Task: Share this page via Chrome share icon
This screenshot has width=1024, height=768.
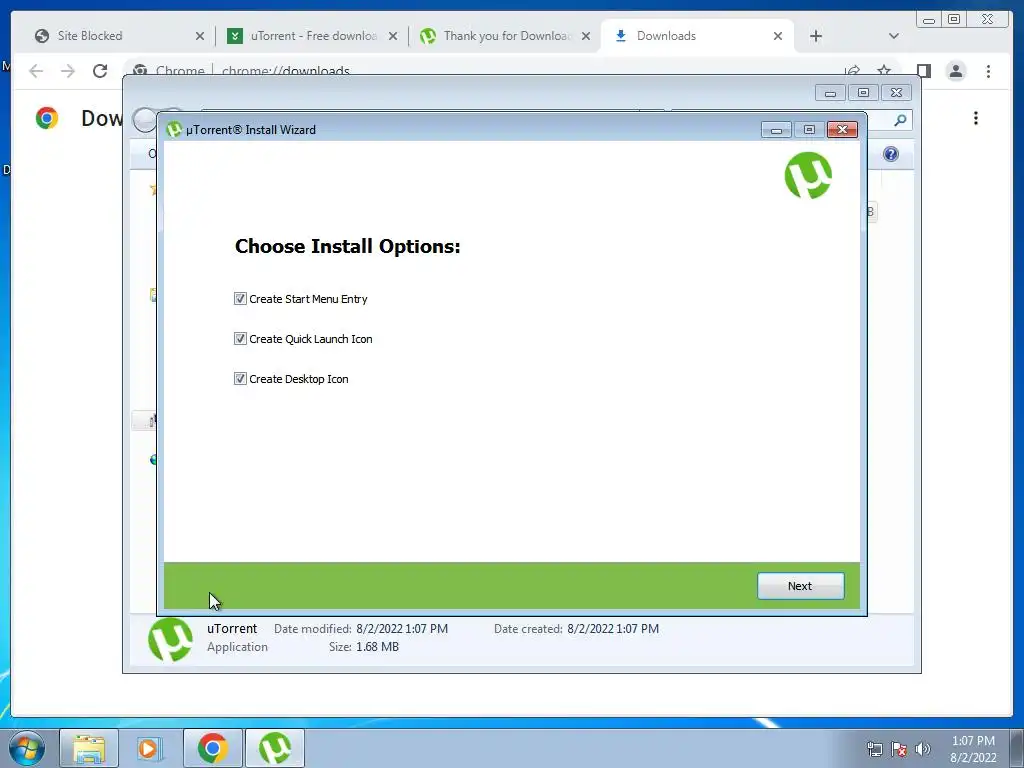Action: [x=852, y=70]
